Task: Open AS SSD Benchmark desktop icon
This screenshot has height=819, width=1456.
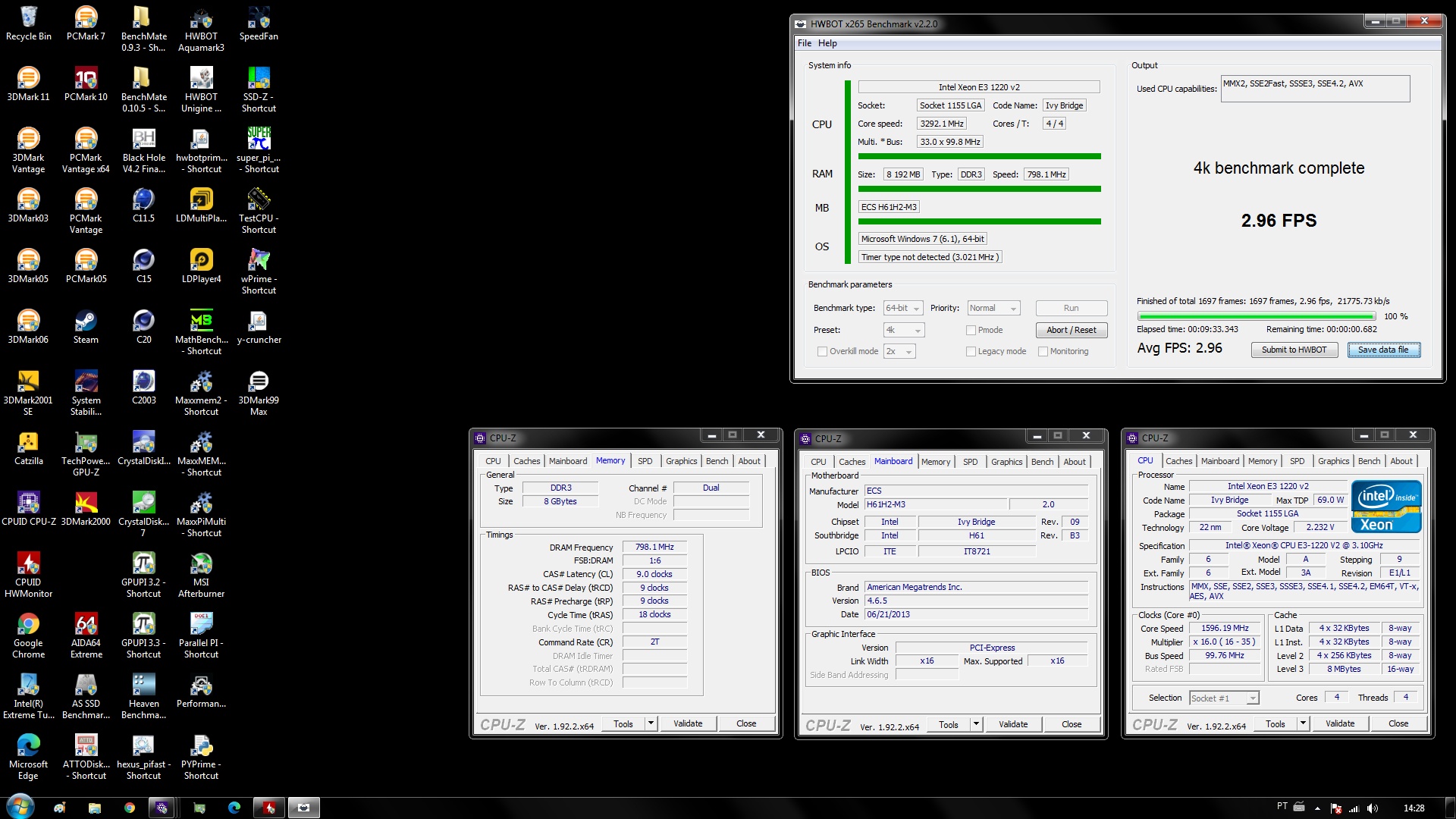Action: pyautogui.click(x=86, y=696)
